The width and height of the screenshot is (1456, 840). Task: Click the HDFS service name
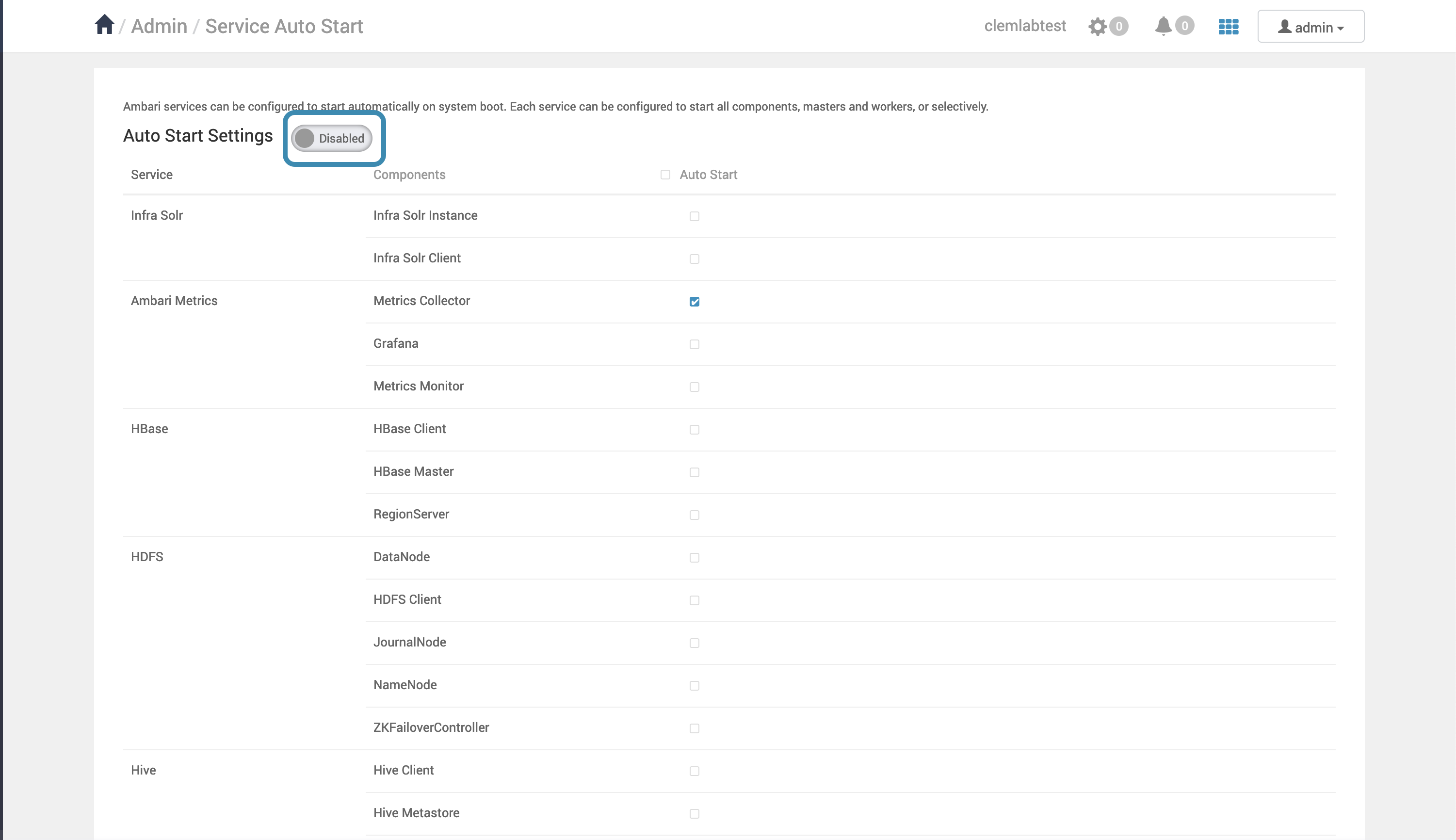(x=147, y=557)
